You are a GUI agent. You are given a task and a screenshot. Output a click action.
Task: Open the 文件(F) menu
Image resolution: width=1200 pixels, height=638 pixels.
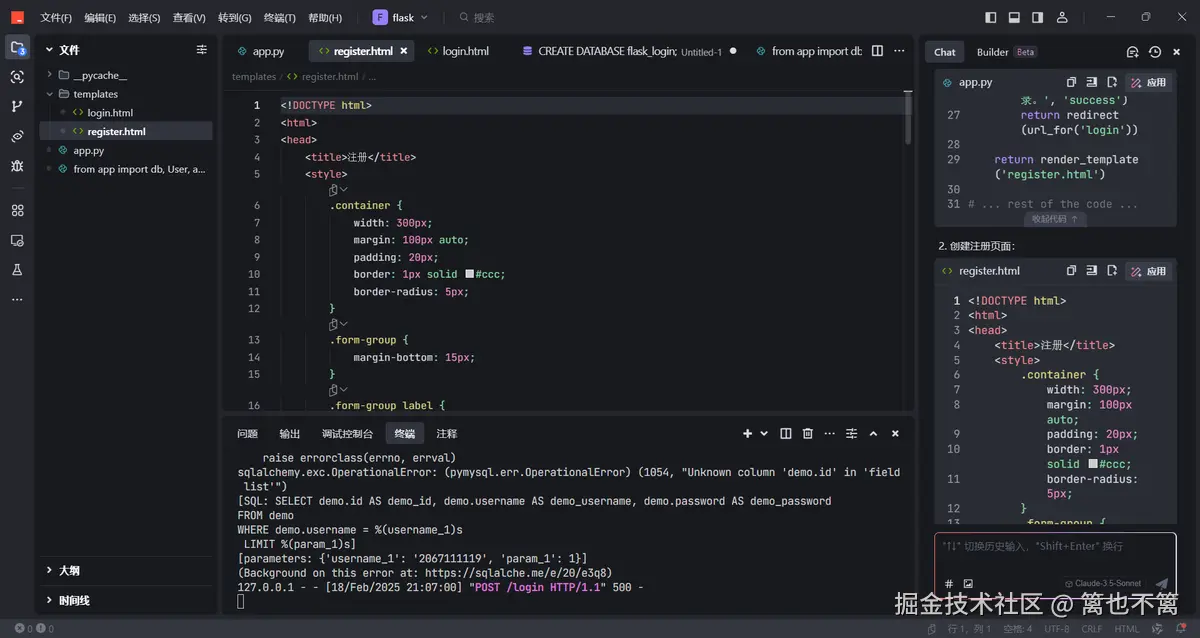pyautogui.click(x=56, y=18)
